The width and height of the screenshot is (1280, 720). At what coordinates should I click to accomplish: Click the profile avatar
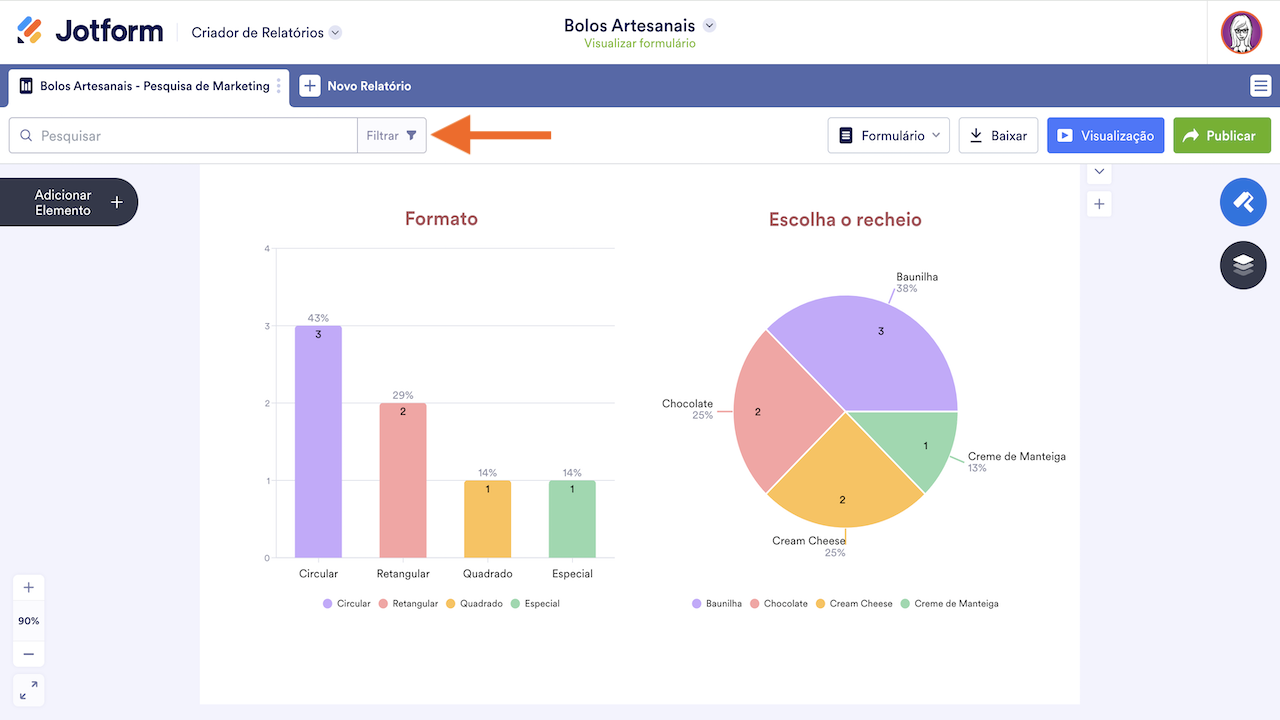[1241, 32]
